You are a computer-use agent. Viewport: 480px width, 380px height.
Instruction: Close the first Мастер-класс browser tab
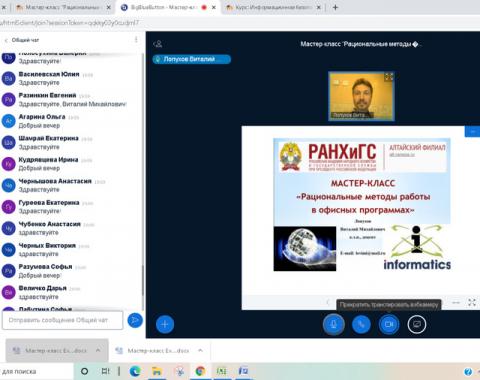tap(109, 7)
